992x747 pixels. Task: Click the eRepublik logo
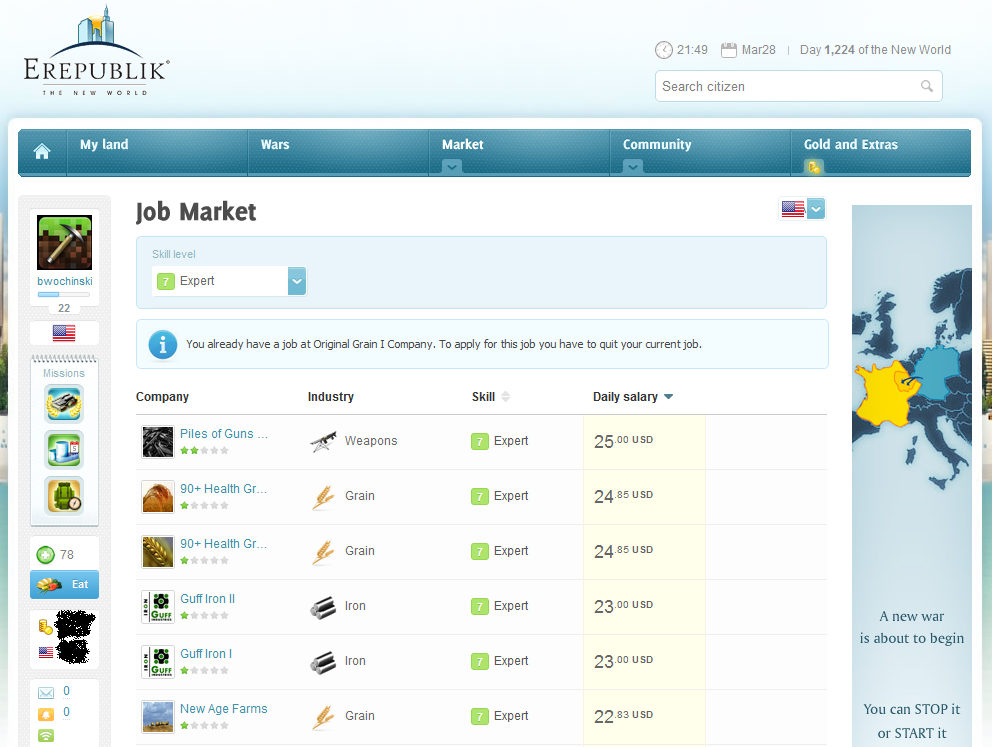click(x=96, y=51)
